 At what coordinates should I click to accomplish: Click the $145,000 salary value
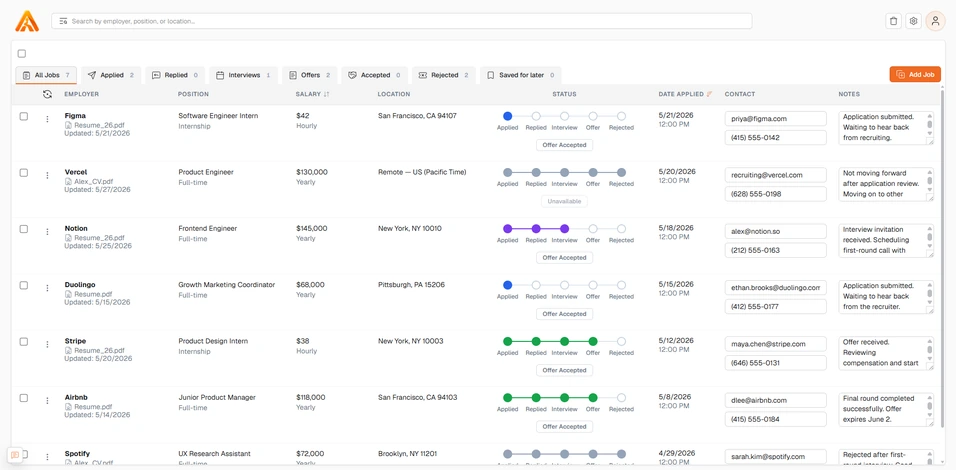[312, 229]
